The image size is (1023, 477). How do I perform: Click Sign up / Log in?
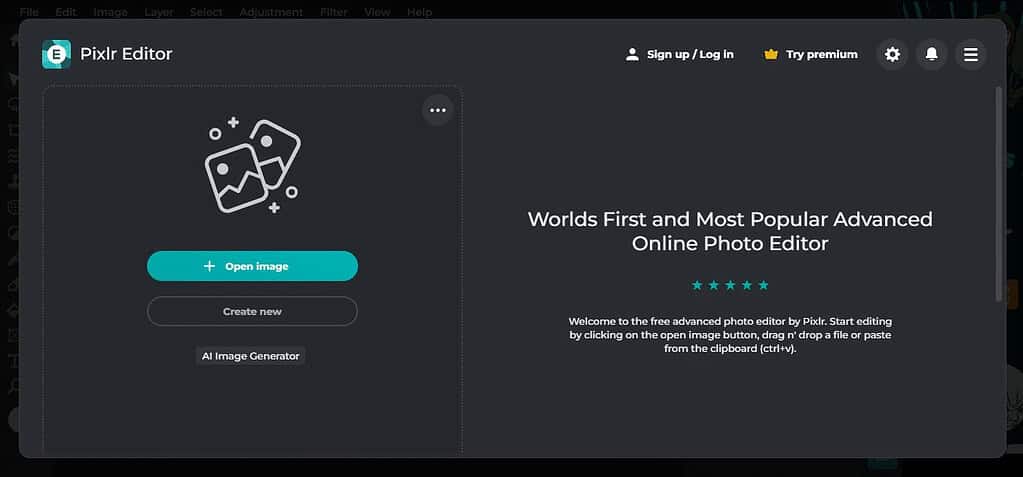point(690,55)
